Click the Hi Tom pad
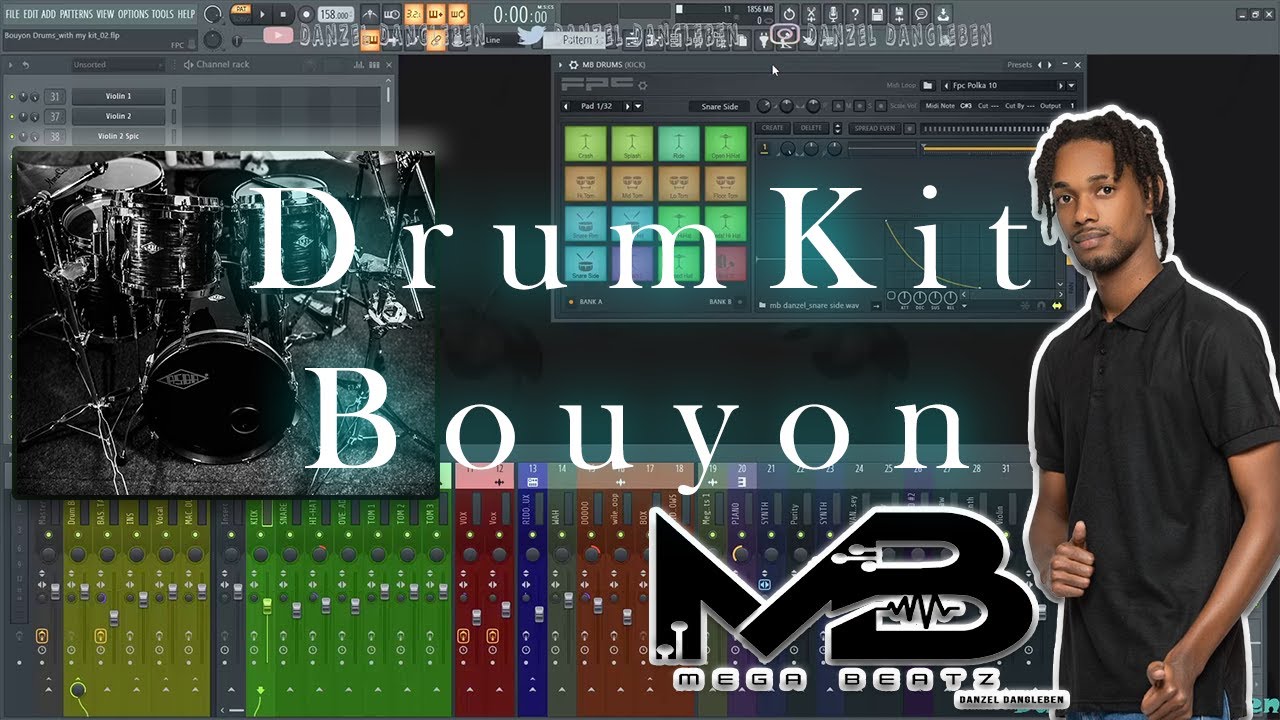The height and width of the screenshot is (720, 1280). (586, 183)
